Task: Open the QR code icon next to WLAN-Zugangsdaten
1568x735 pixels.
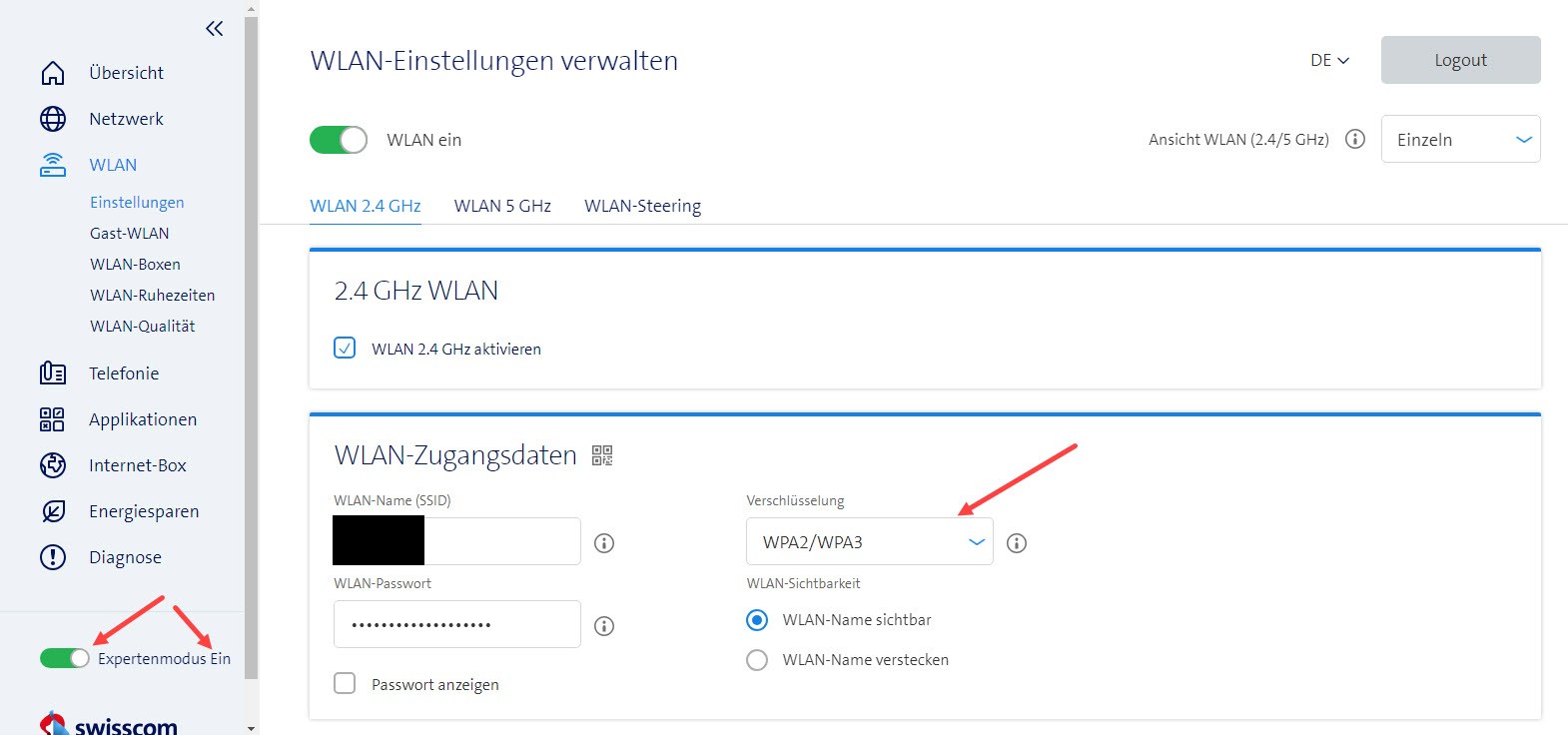Action: coord(602,456)
